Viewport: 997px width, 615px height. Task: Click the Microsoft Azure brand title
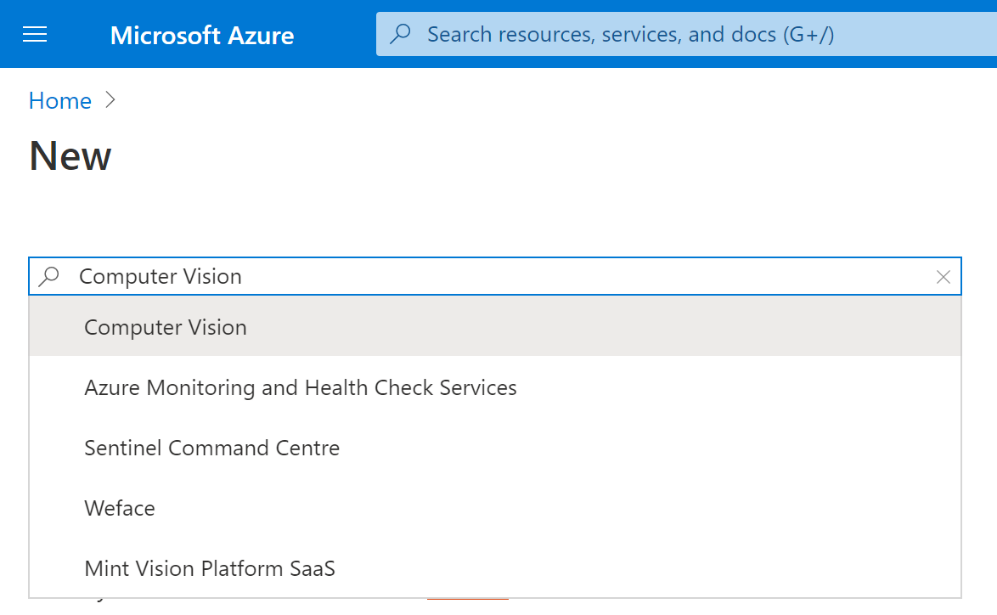point(202,35)
